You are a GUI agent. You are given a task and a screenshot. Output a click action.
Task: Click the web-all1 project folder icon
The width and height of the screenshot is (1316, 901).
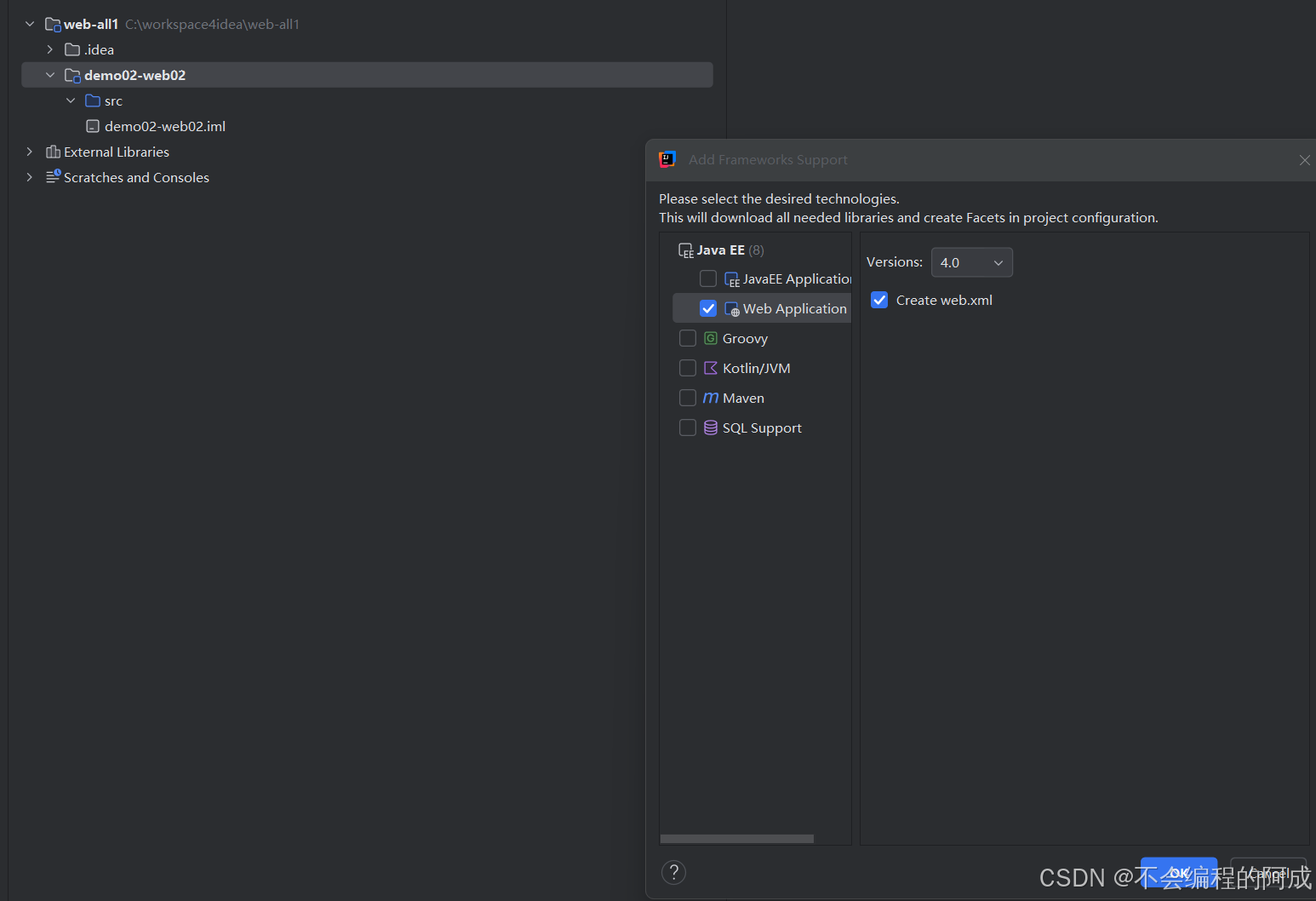[x=53, y=25]
